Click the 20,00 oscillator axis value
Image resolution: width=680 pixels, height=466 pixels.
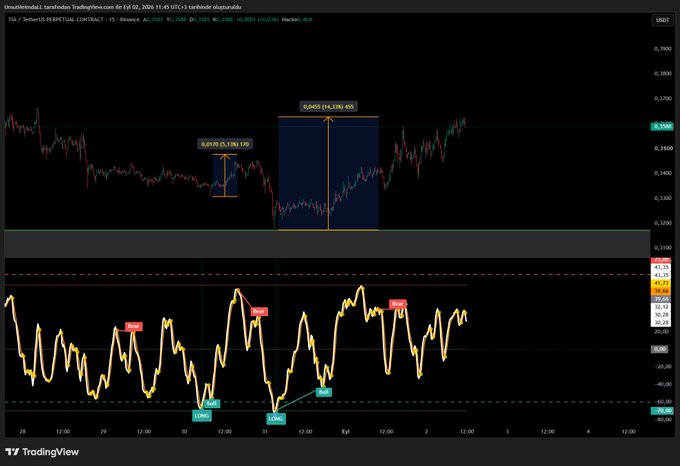[662, 332]
